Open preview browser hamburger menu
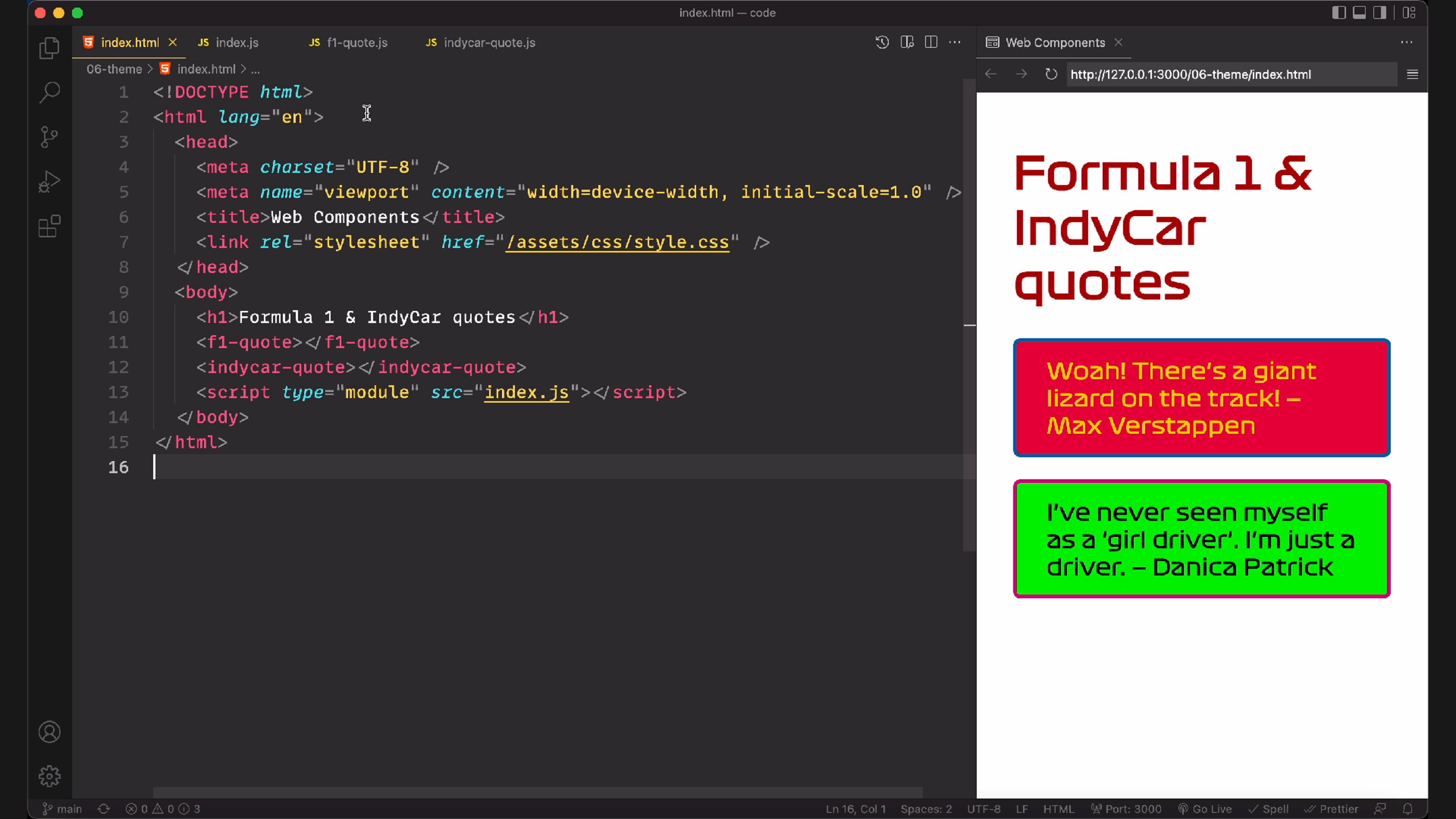 pyautogui.click(x=1412, y=74)
